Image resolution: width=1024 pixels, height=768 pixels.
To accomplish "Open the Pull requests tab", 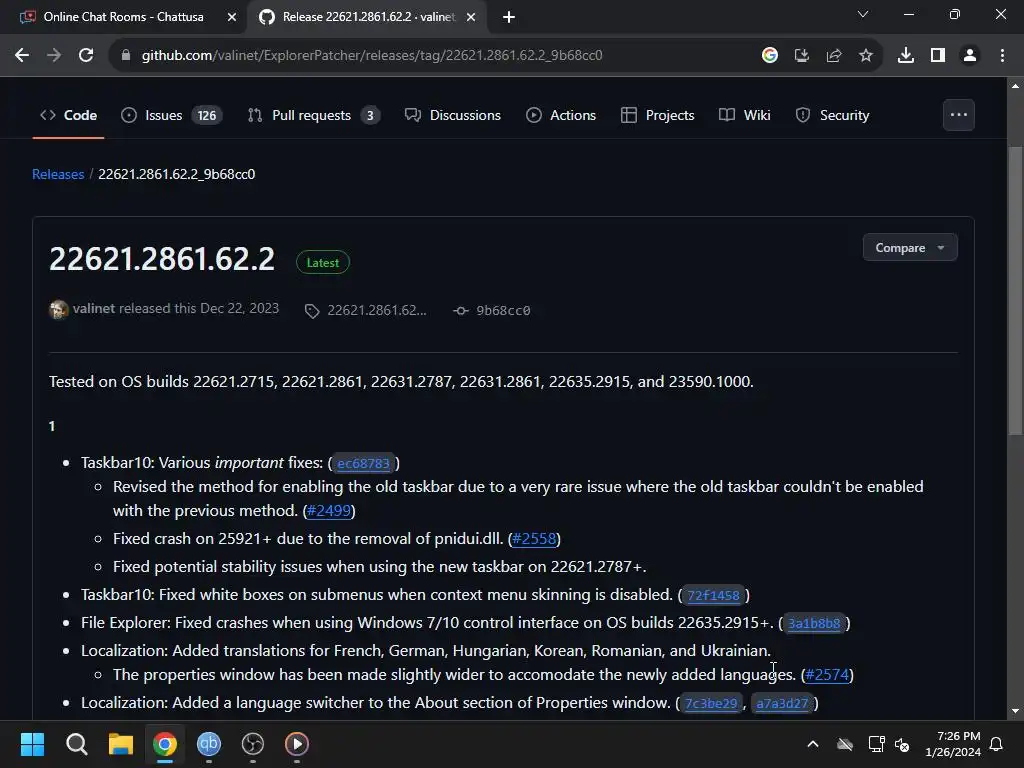I will pyautogui.click(x=313, y=116).
